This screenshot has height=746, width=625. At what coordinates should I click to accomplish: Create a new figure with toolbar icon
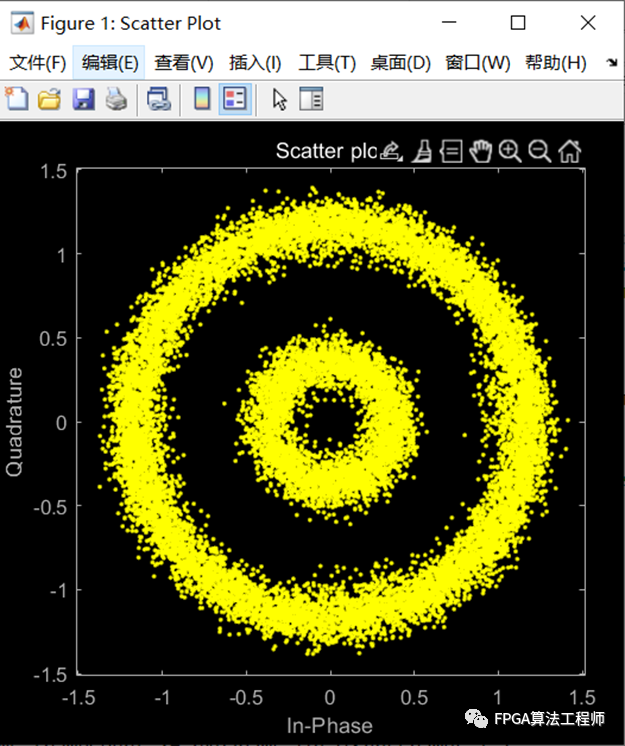pos(17,99)
